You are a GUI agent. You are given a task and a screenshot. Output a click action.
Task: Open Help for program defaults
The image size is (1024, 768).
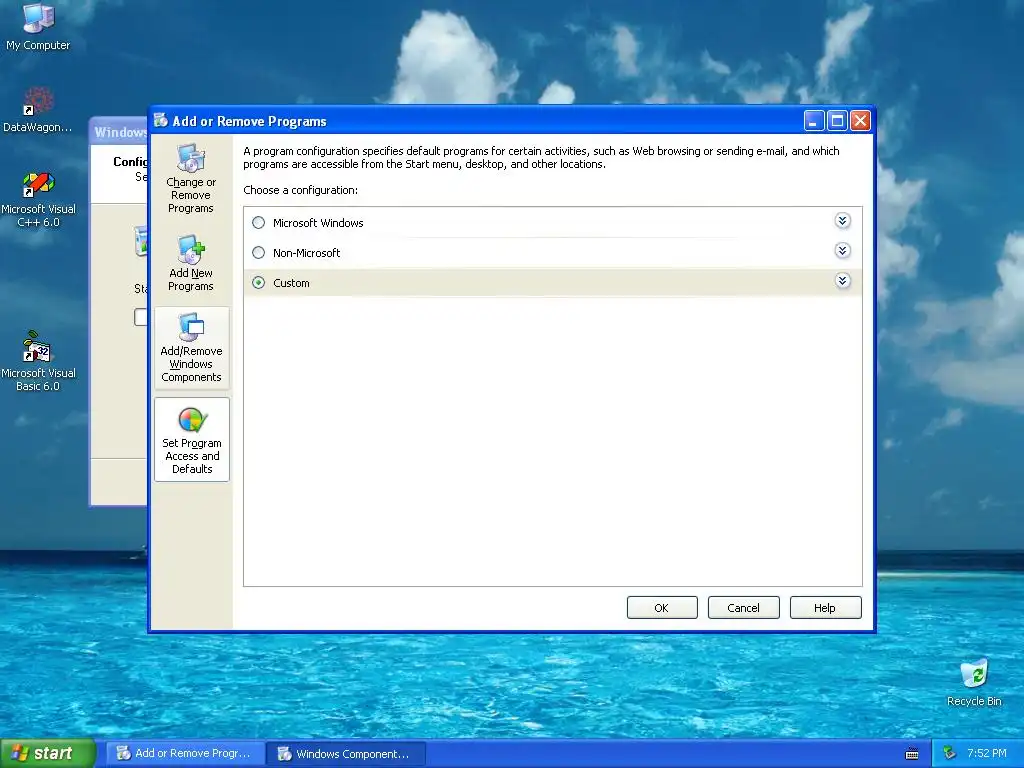(x=825, y=607)
